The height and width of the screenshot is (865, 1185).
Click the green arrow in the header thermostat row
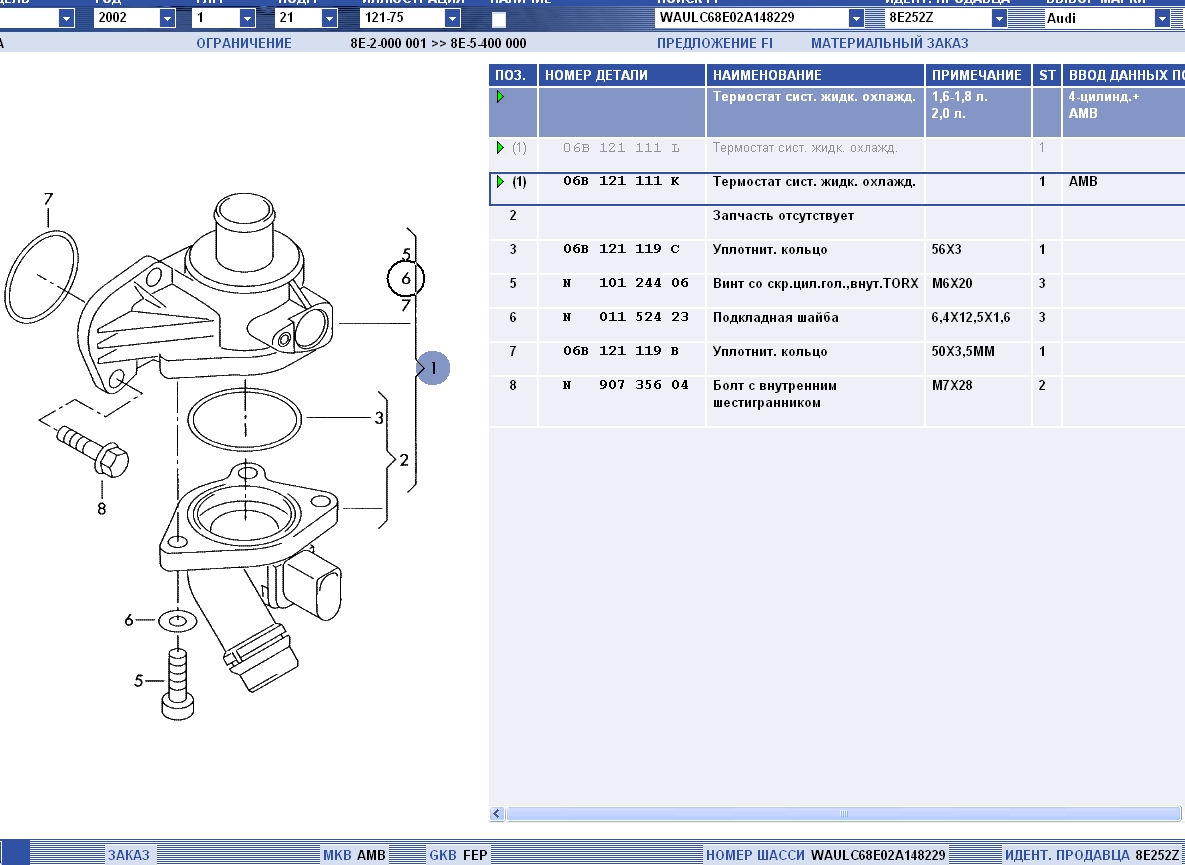(500, 97)
